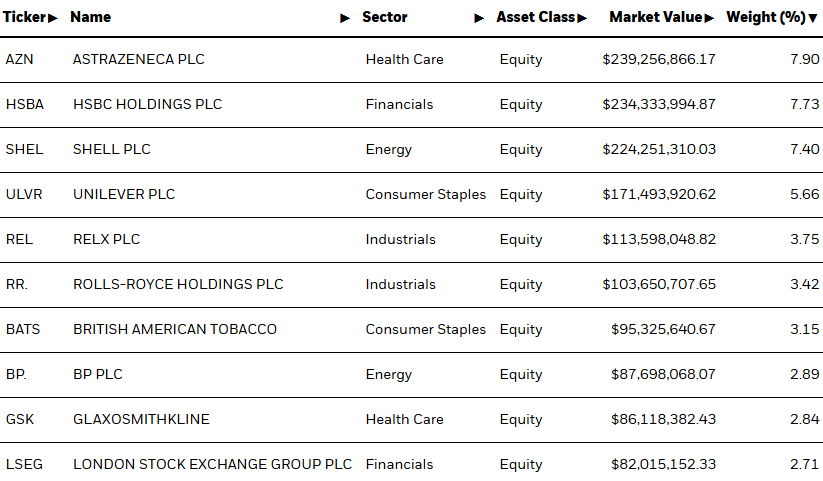Open the HSBC HOLDINGS PLC row

coord(412,104)
